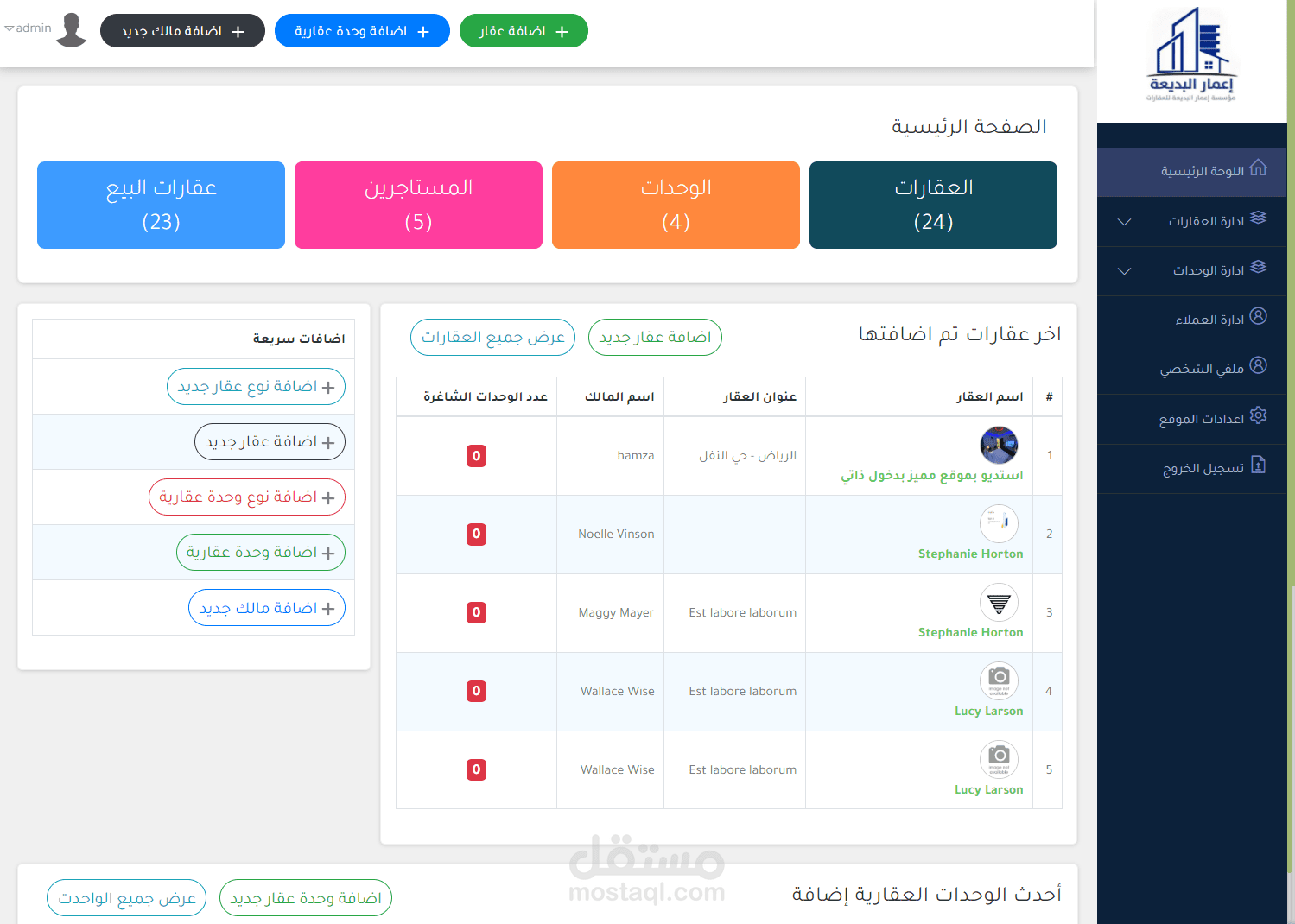Click the logout icon next to تسجيل الخروج
Viewport: 1295px width, 924px height.
tap(1256, 466)
